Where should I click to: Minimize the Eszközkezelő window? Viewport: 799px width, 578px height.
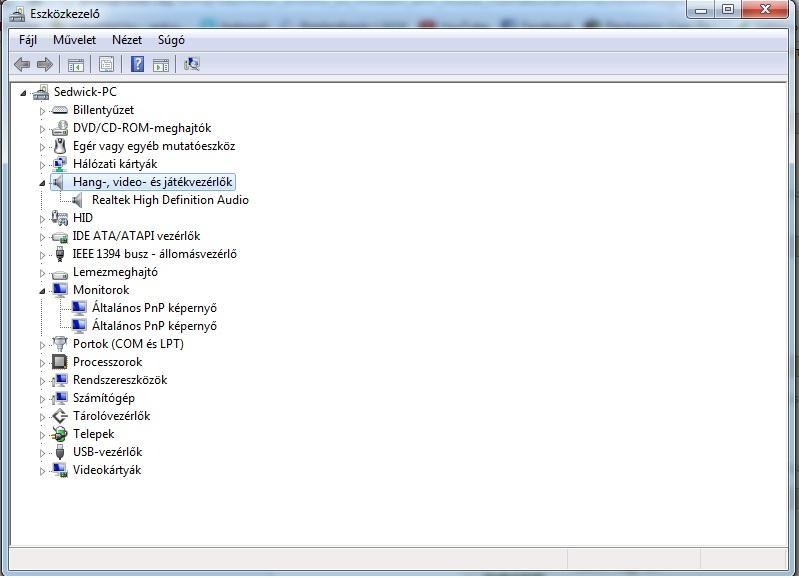click(x=701, y=10)
